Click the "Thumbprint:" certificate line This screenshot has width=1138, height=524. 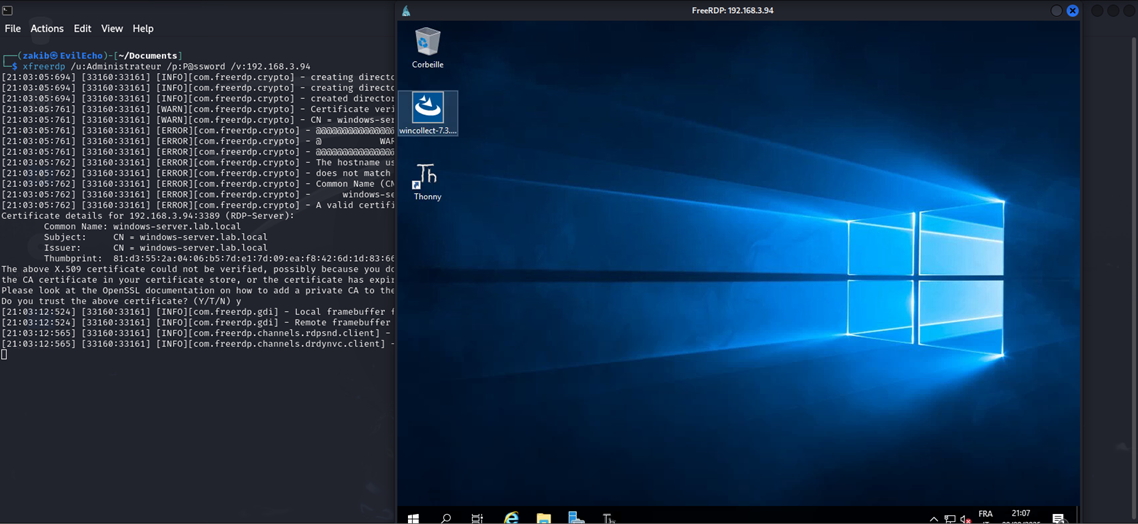click(219, 258)
